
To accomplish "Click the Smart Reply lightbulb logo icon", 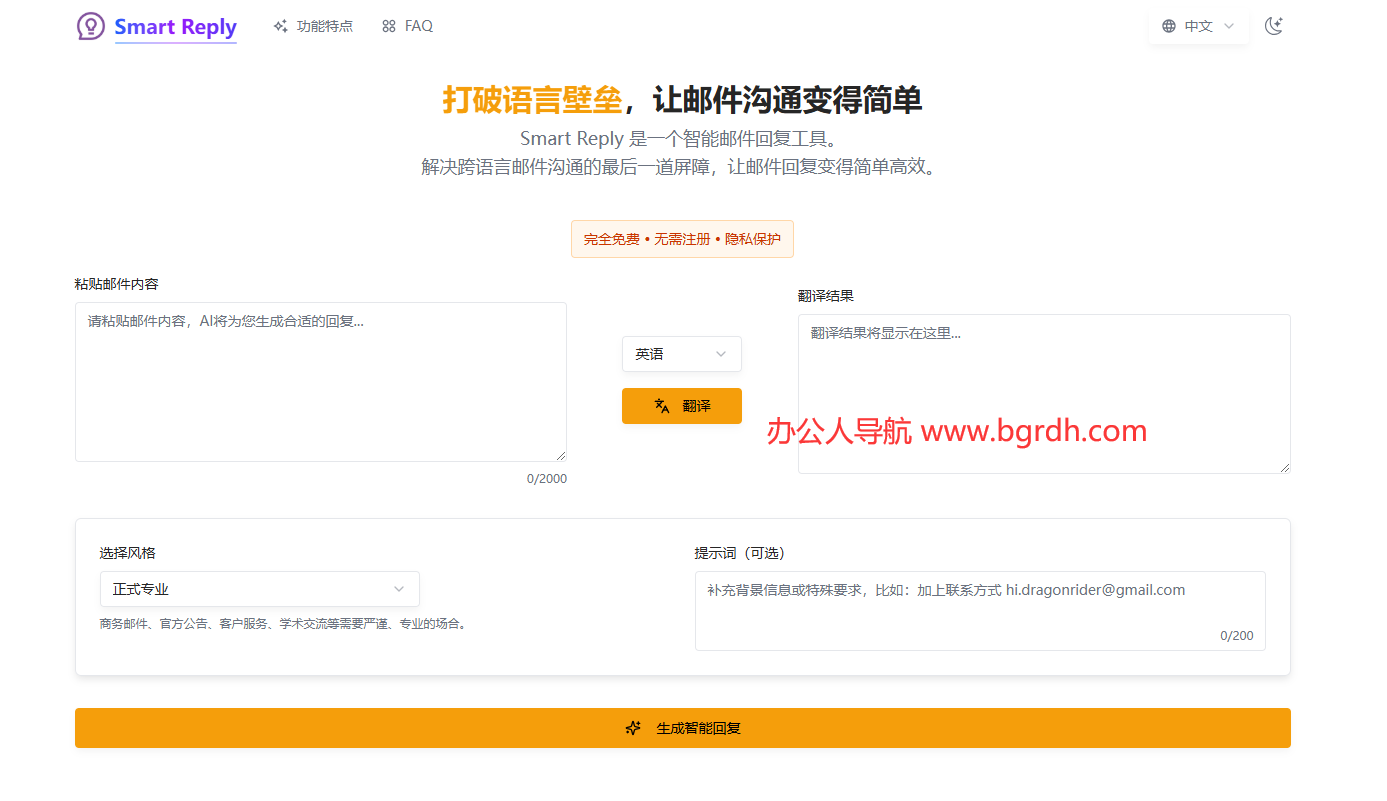I will click(x=91, y=27).
